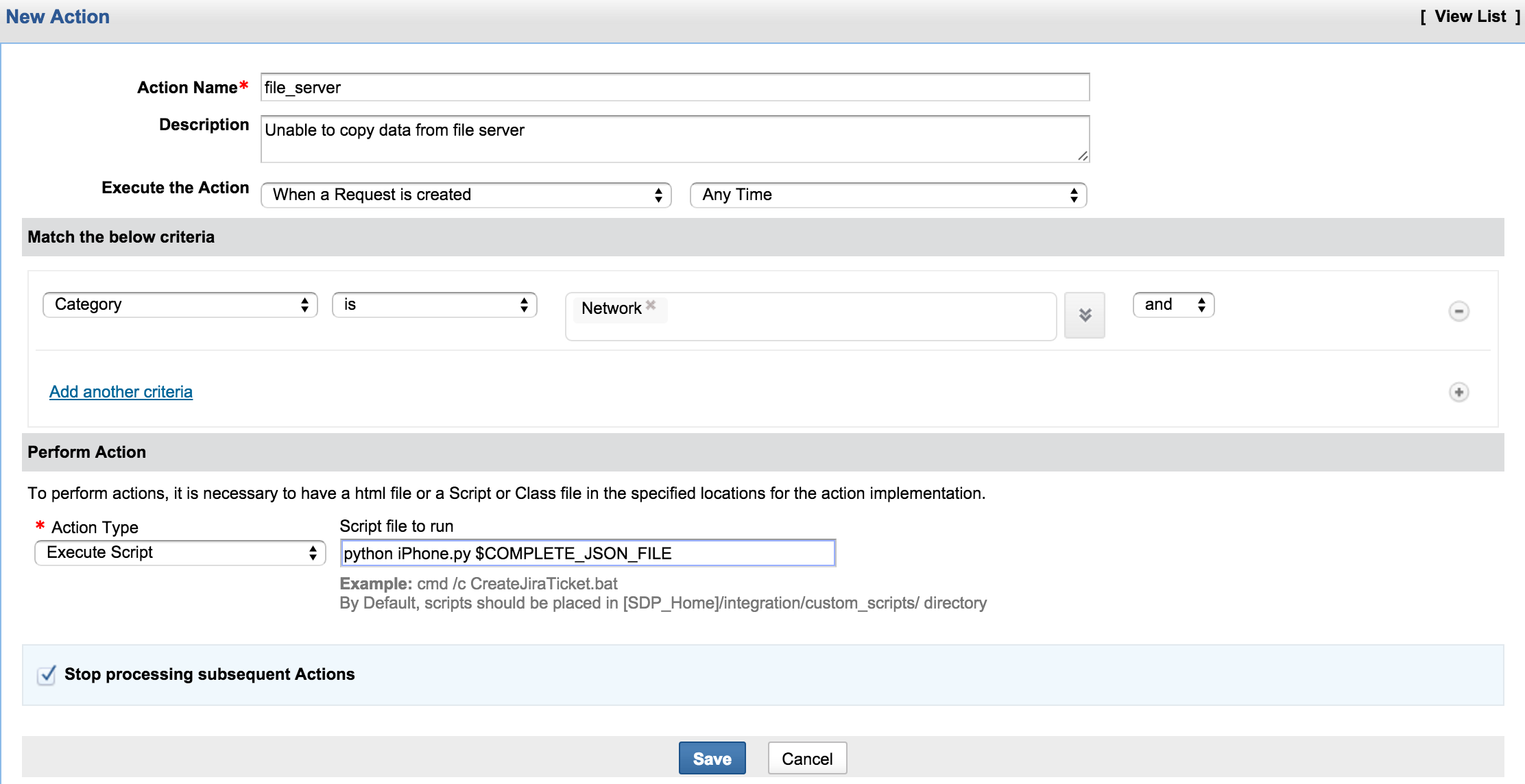Open the 'is' condition operator dropdown

point(434,305)
